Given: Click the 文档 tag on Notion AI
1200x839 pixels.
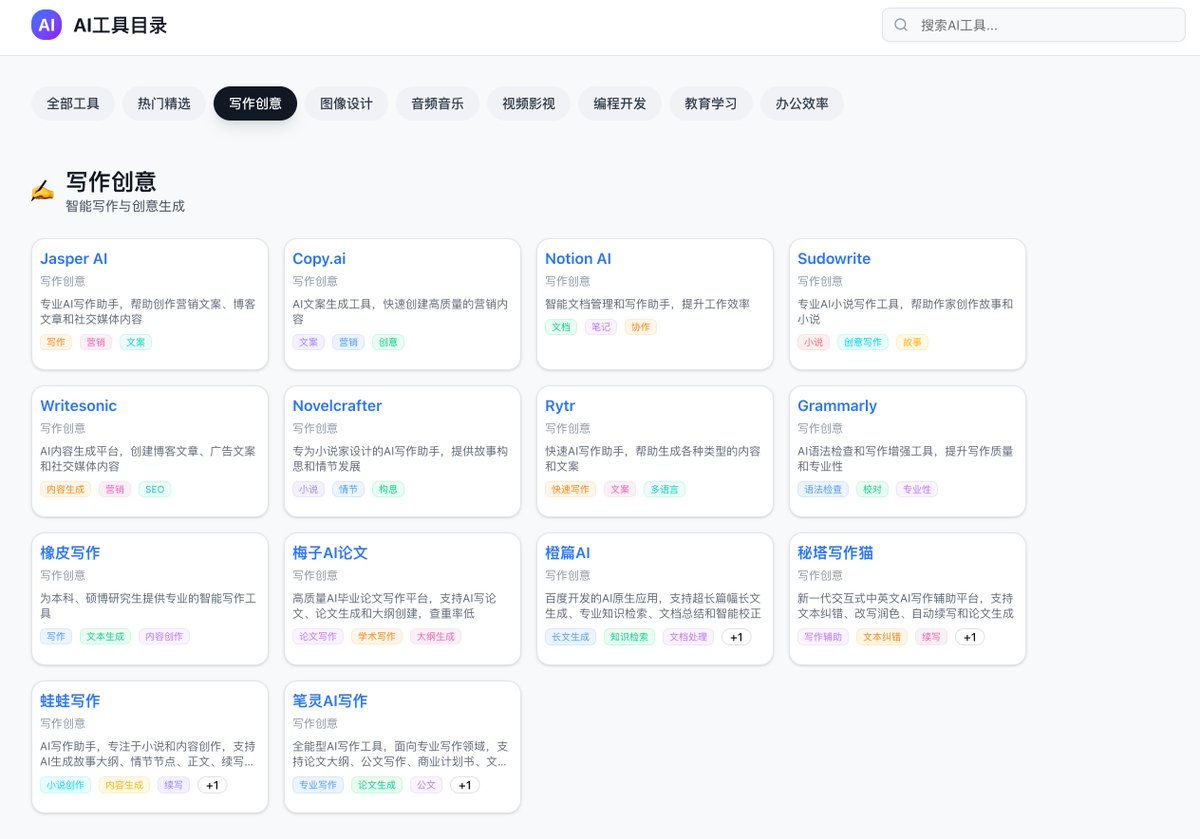Looking at the screenshot, I should coord(561,327).
